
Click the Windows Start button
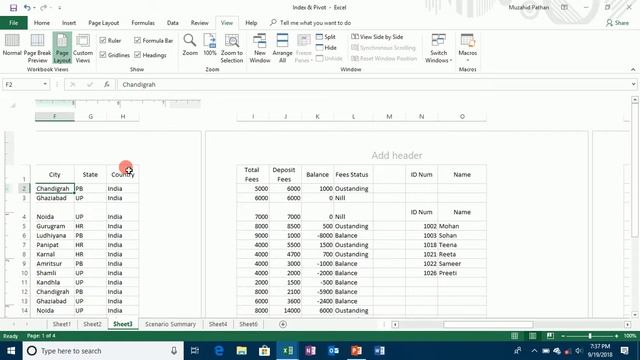point(11,351)
